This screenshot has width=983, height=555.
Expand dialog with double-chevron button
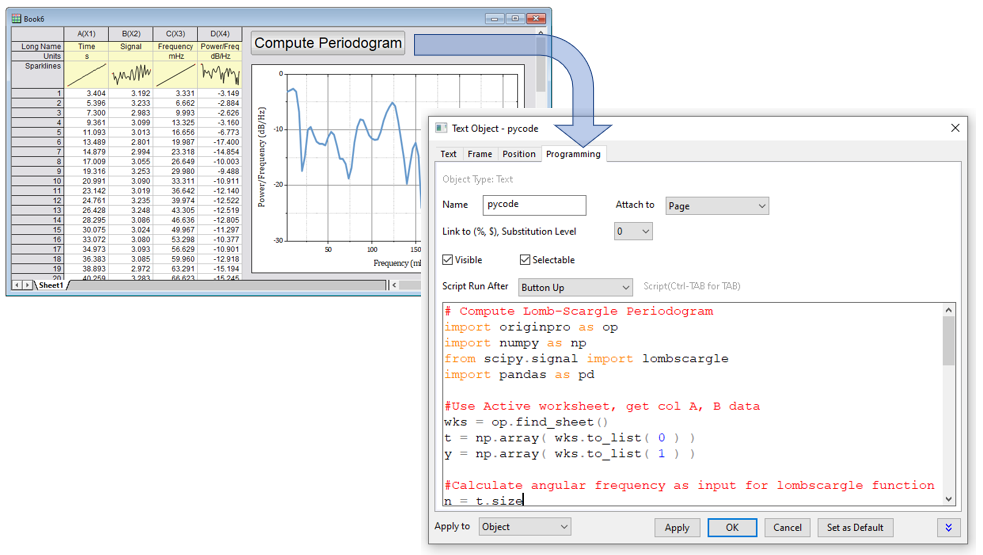948,527
